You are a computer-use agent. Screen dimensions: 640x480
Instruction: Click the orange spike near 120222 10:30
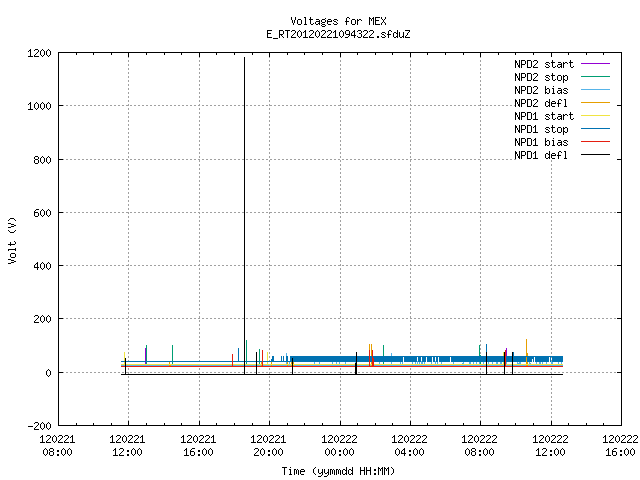[x=527, y=350]
